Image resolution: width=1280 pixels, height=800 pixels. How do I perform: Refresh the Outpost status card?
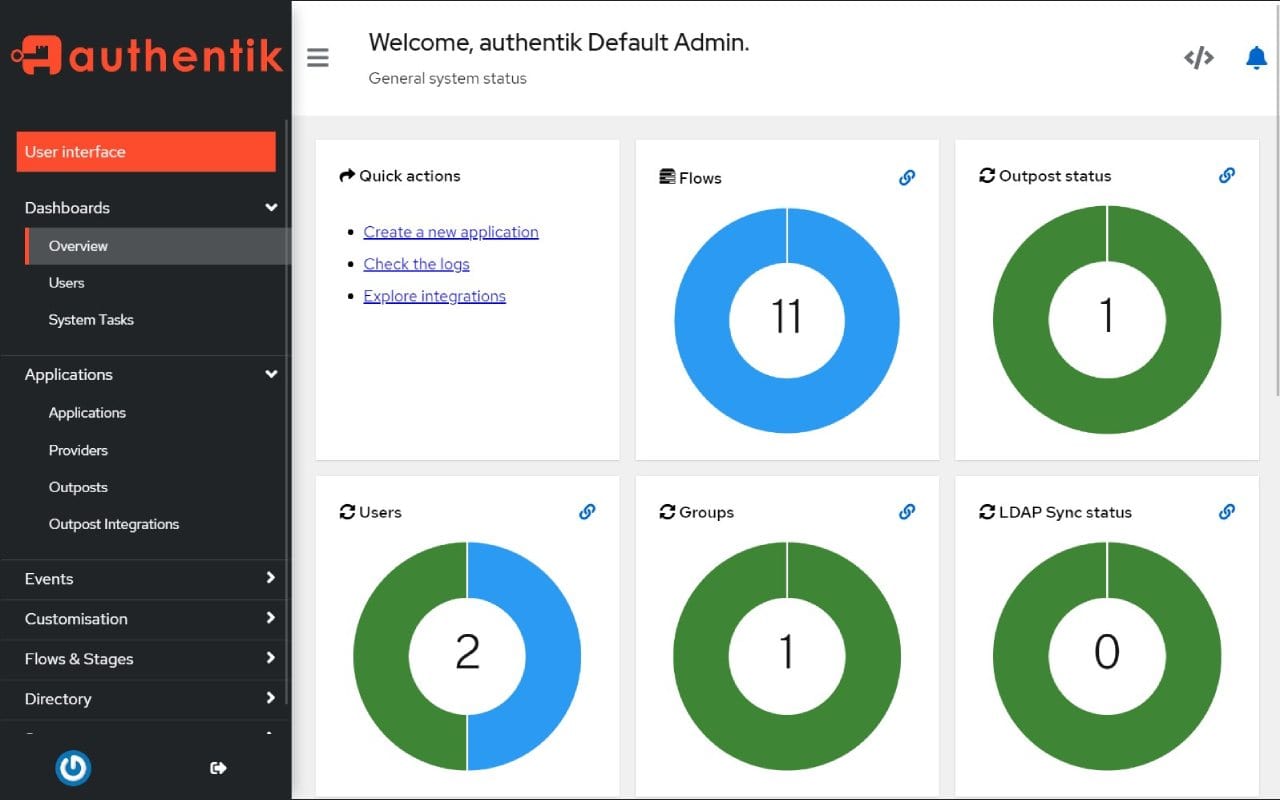click(x=986, y=176)
